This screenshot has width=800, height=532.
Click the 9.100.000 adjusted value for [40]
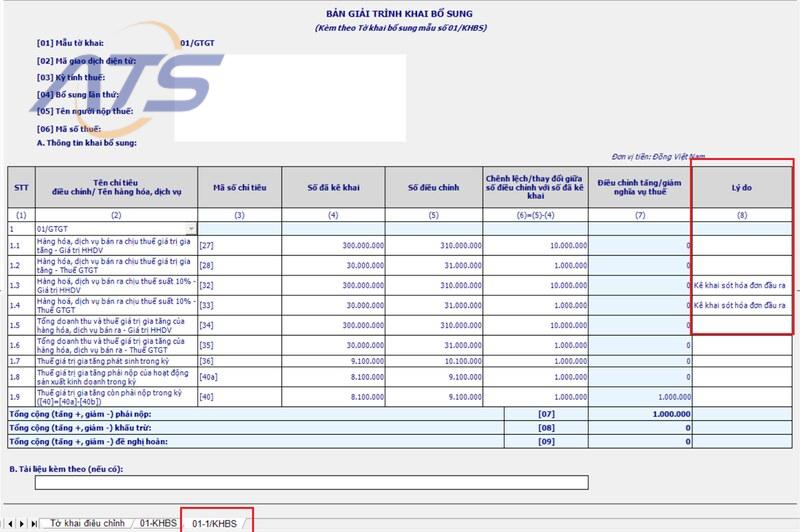(x=434, y=397)
